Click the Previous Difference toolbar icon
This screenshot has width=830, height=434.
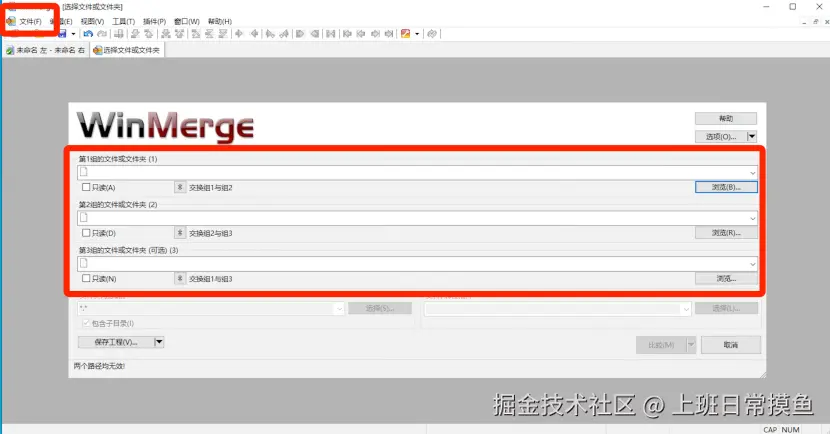point(149,34)
